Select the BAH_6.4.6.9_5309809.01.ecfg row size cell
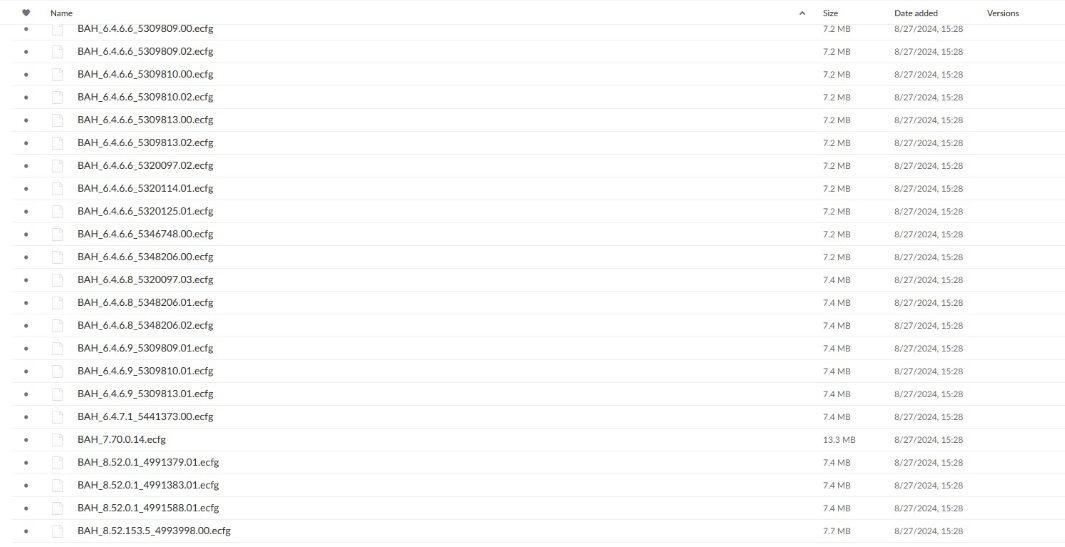This screenshot has width=1065, height=547. tap(836, 349)
